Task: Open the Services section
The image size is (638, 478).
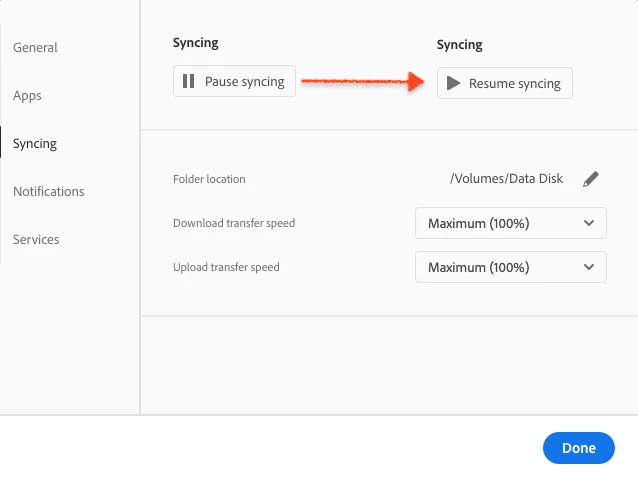Action: pos(36,239)
